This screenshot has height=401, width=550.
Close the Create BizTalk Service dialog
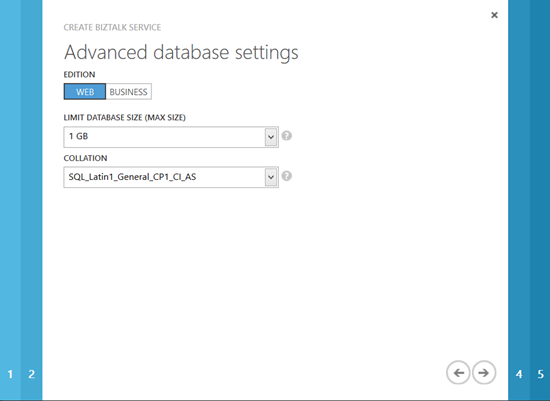(x=494, y=15)
